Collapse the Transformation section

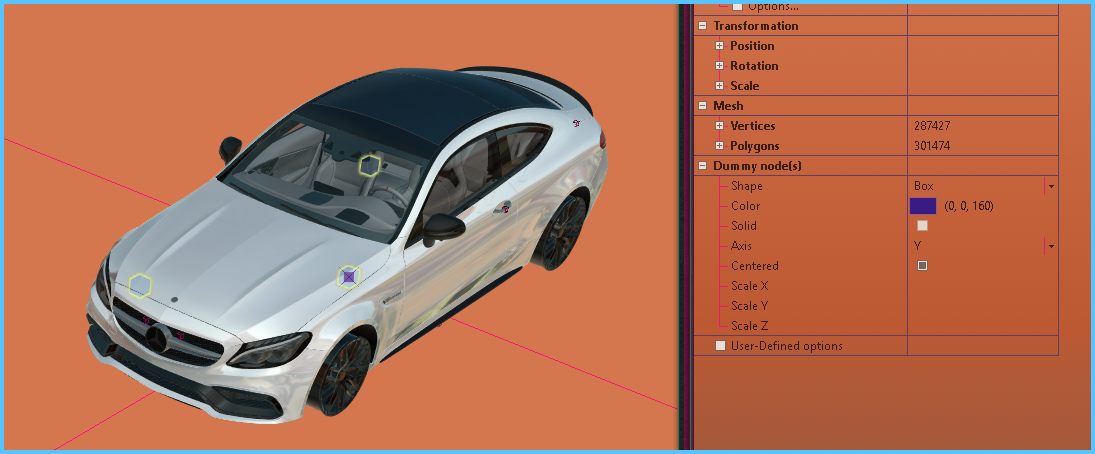702,26
